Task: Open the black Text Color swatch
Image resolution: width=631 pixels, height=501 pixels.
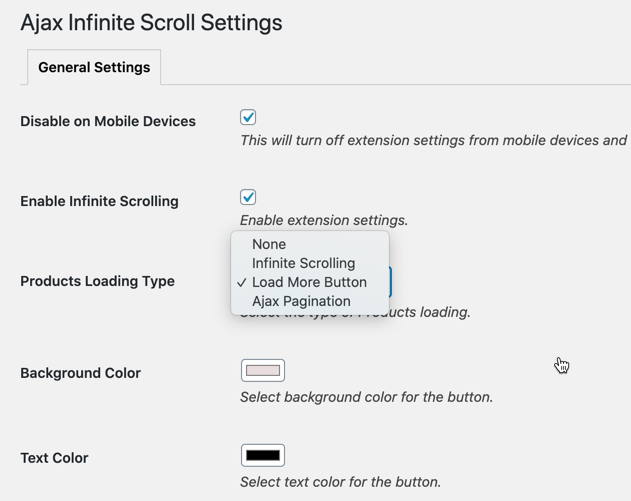Action: pyautogui.click(x=263, y=455)
